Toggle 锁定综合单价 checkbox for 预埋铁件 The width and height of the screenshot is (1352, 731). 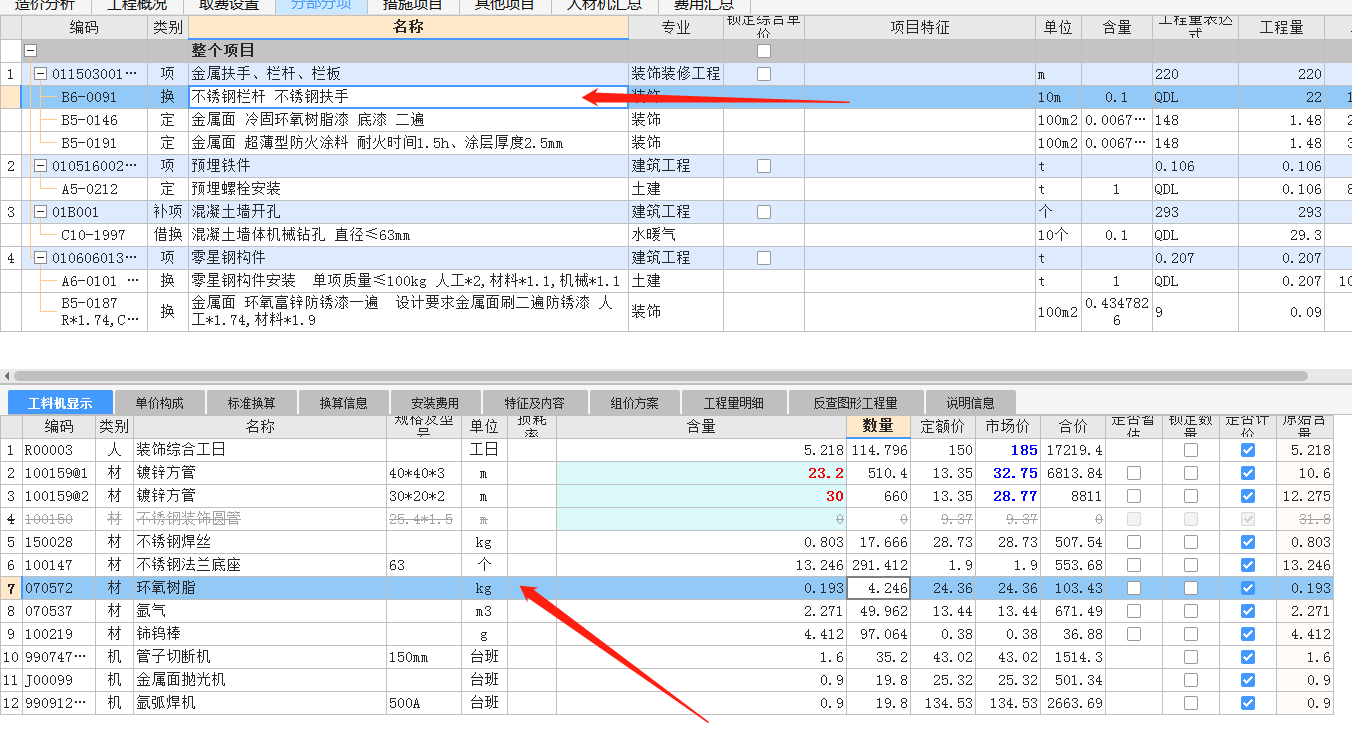click(764, 166)
